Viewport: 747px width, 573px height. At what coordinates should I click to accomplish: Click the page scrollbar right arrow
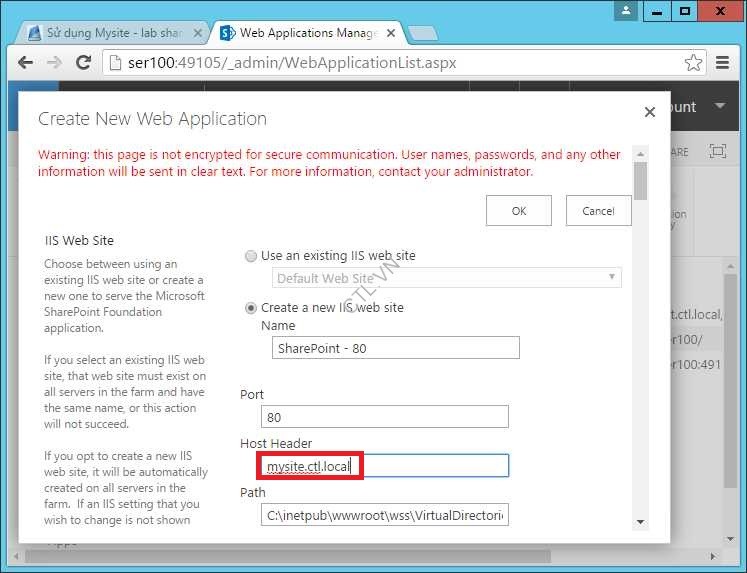(x=713, y=556)
